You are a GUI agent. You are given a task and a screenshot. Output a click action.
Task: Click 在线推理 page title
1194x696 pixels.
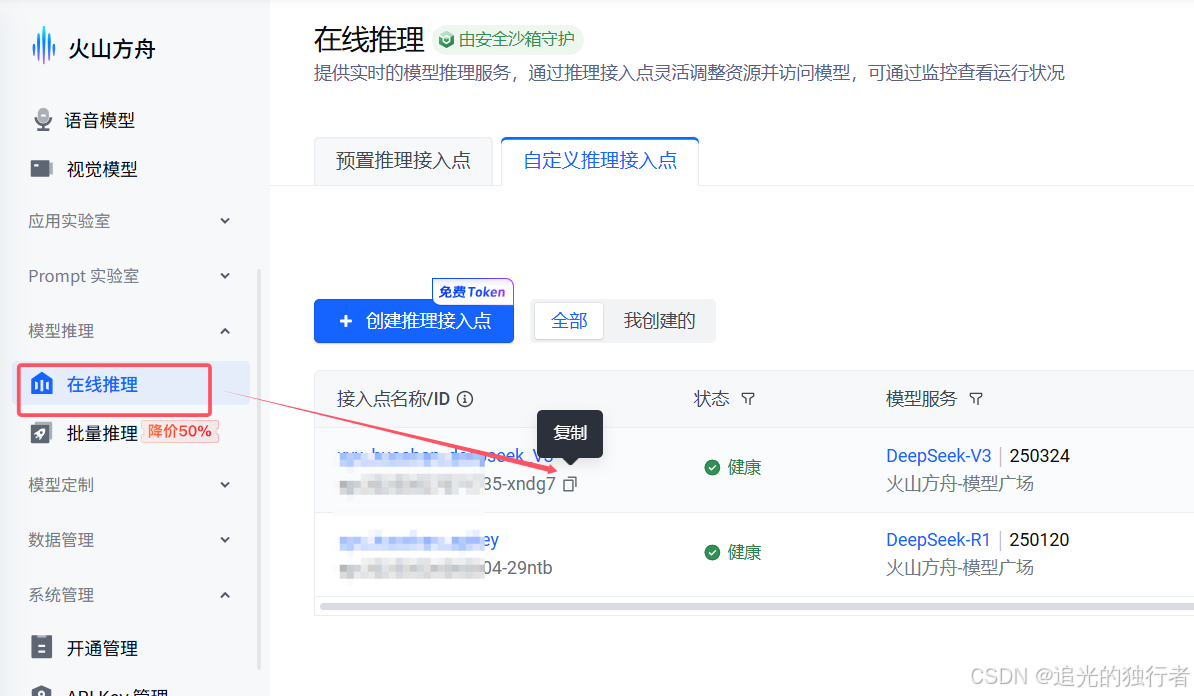pos(369,40)
